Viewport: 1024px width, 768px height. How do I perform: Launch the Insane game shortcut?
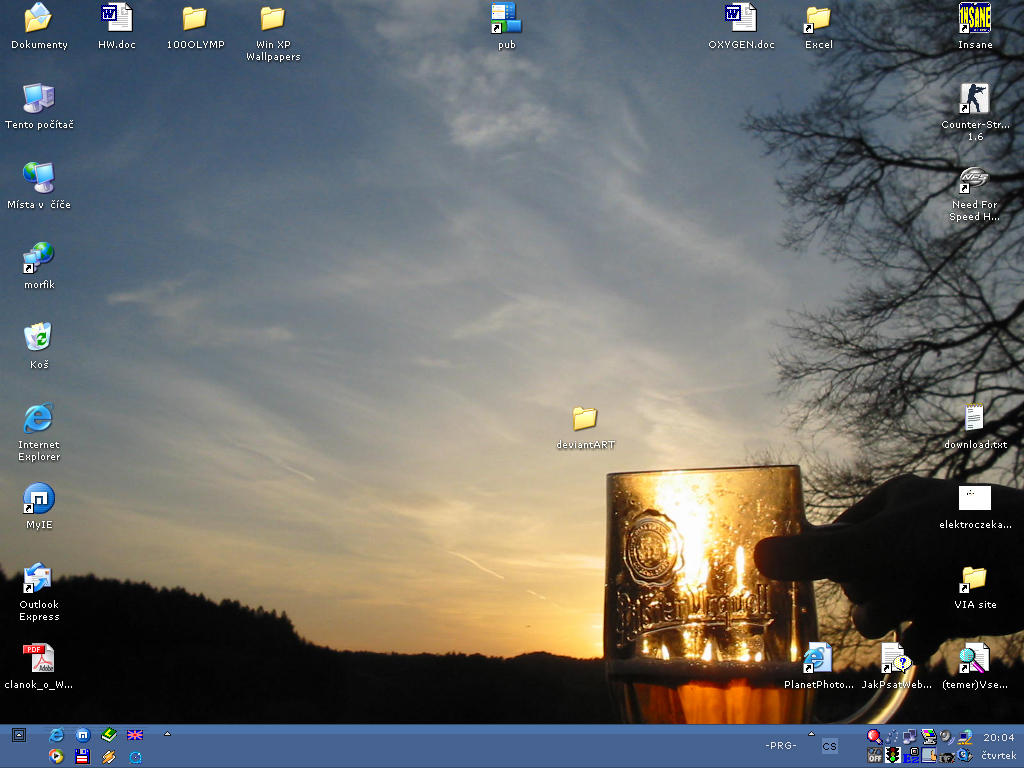coord(974,18)
